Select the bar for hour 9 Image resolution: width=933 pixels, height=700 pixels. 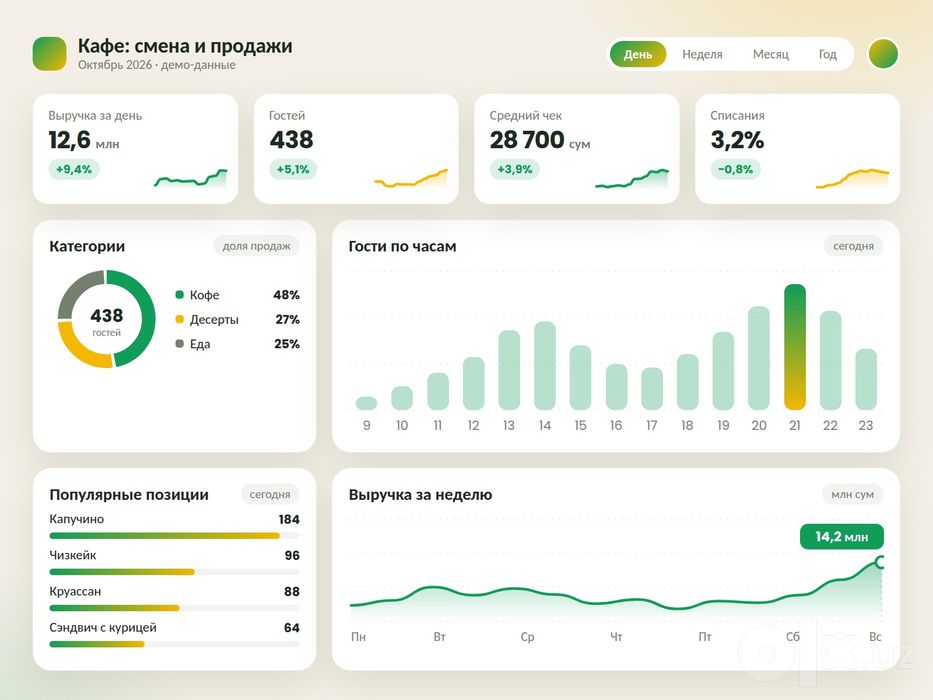[x=367, y=403]
